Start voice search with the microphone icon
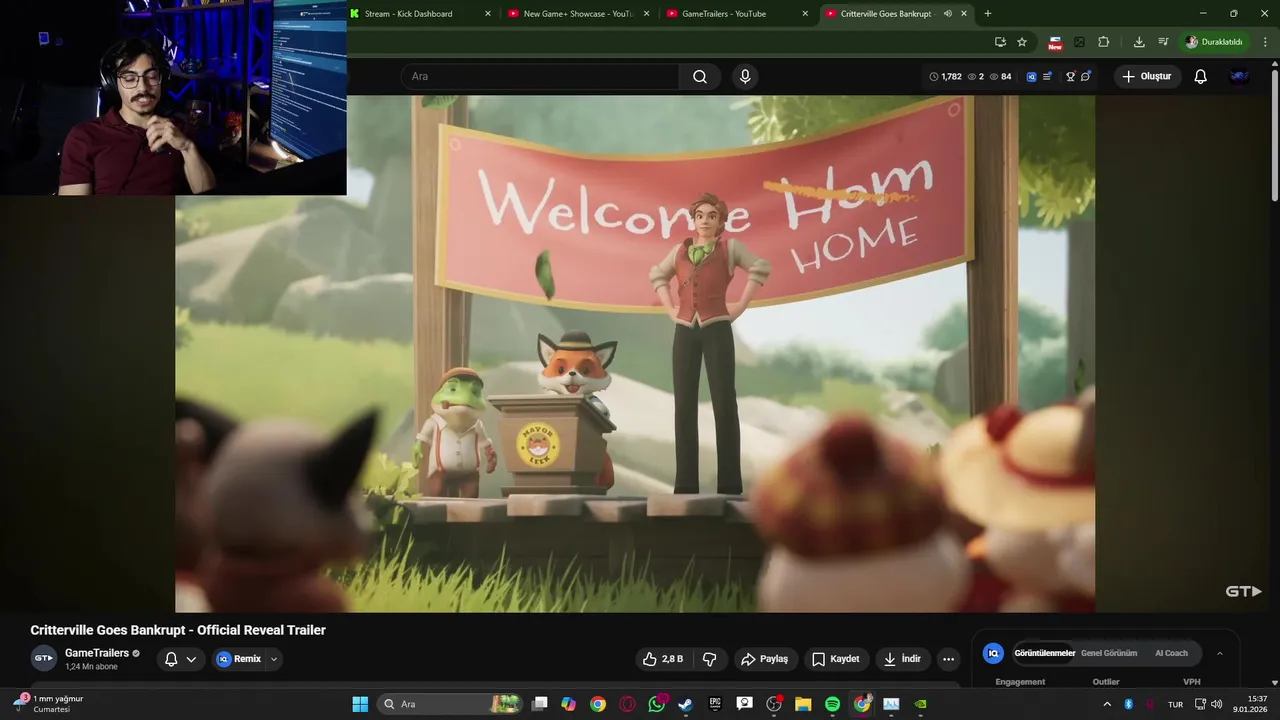The height and width of the screenshot is (720, 1280). pos(745,76)
